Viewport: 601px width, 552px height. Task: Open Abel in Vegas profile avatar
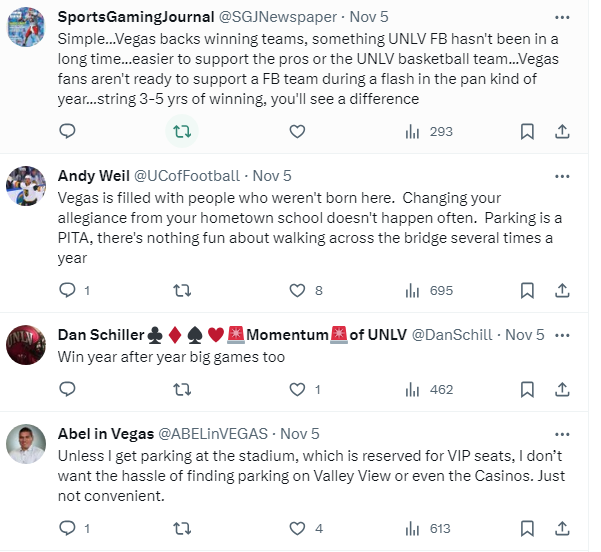coord(27,445)
